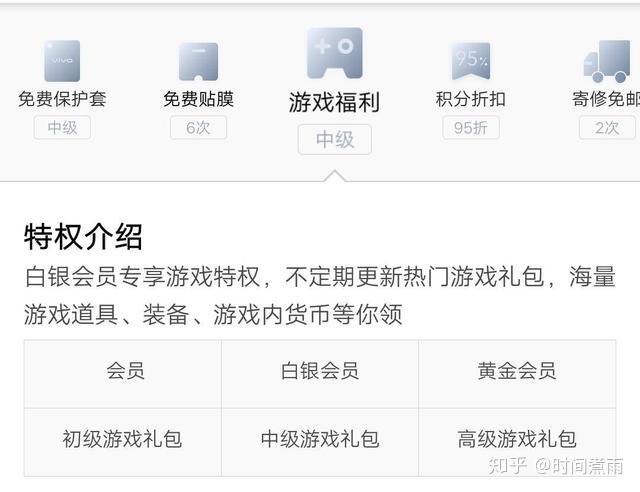The image size is (640, 492).
Task: Tap the 高级游戏礼包 table cell
Action: click(x=516, y=439)
